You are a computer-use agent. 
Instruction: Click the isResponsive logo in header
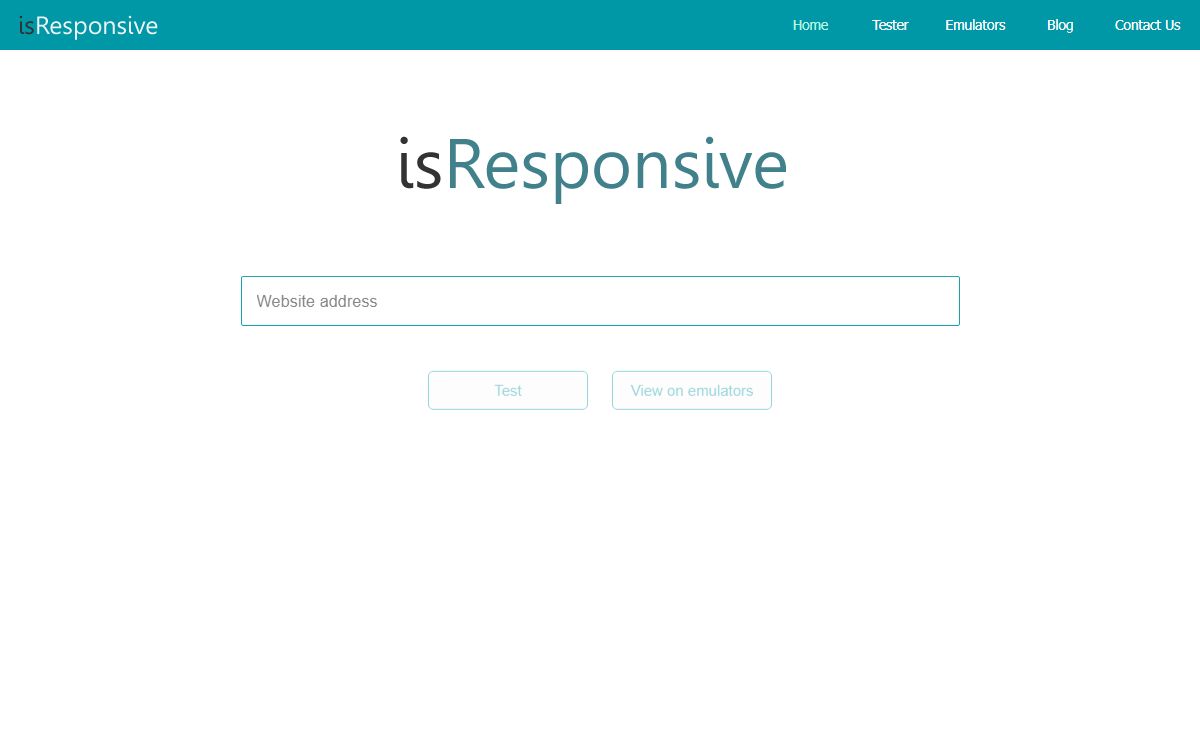[x=88, y=26]
